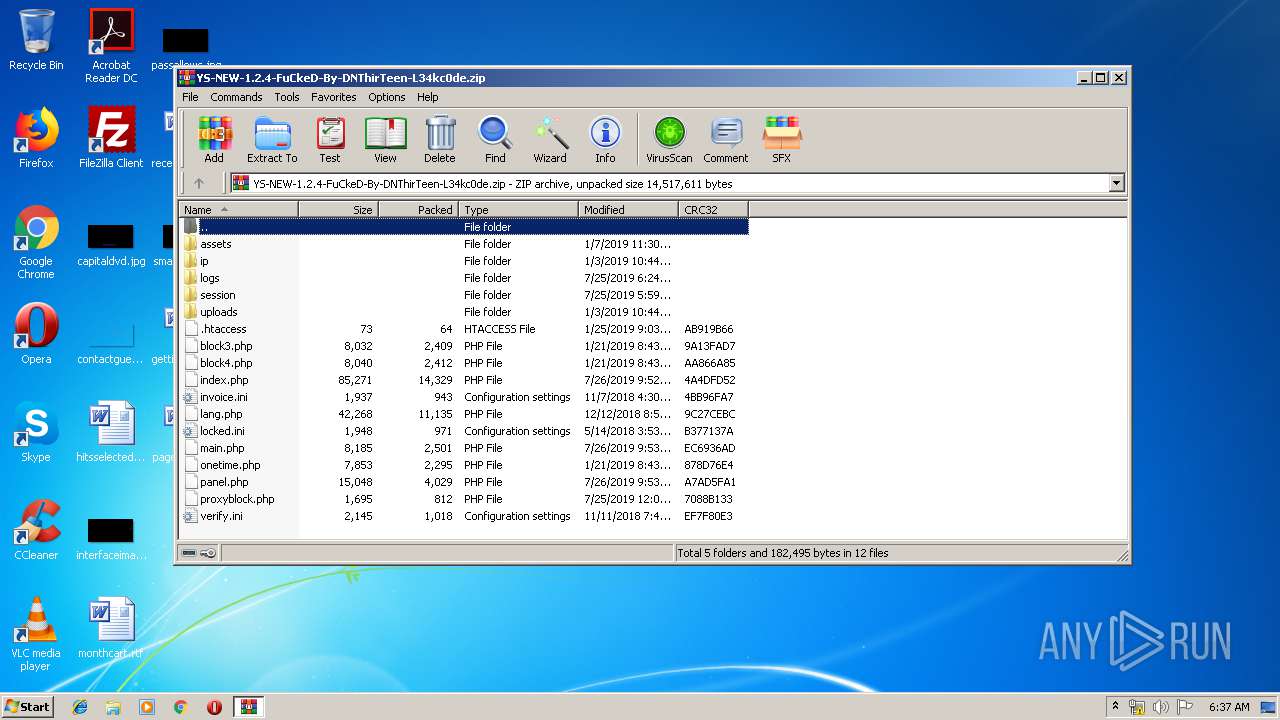Open Internet Explorer from taskbar
Viewport: 1280px width, 720px height.
coord(80,707)
